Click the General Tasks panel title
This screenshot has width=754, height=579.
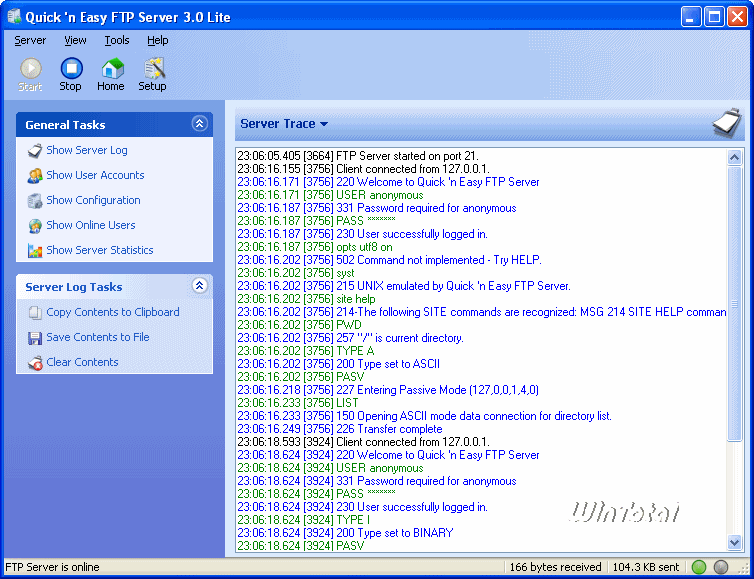65,125
